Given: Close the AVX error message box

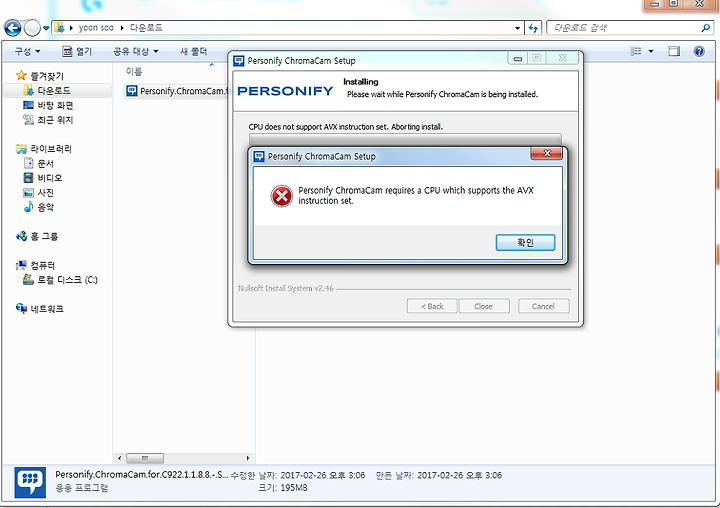Looking at the screenshot, I should [546, 153].
